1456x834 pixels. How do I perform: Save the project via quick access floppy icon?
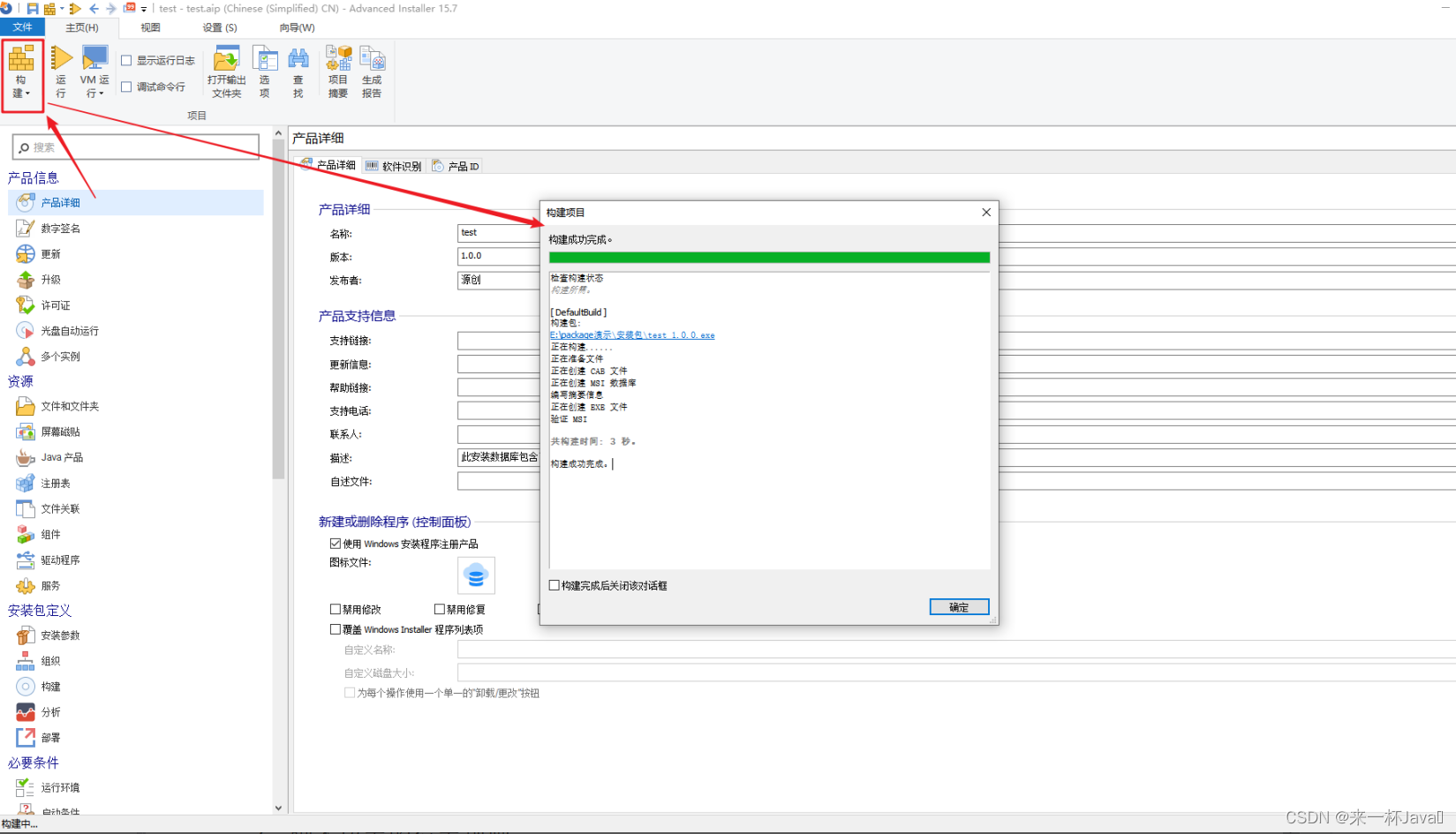tap(33, 9)
